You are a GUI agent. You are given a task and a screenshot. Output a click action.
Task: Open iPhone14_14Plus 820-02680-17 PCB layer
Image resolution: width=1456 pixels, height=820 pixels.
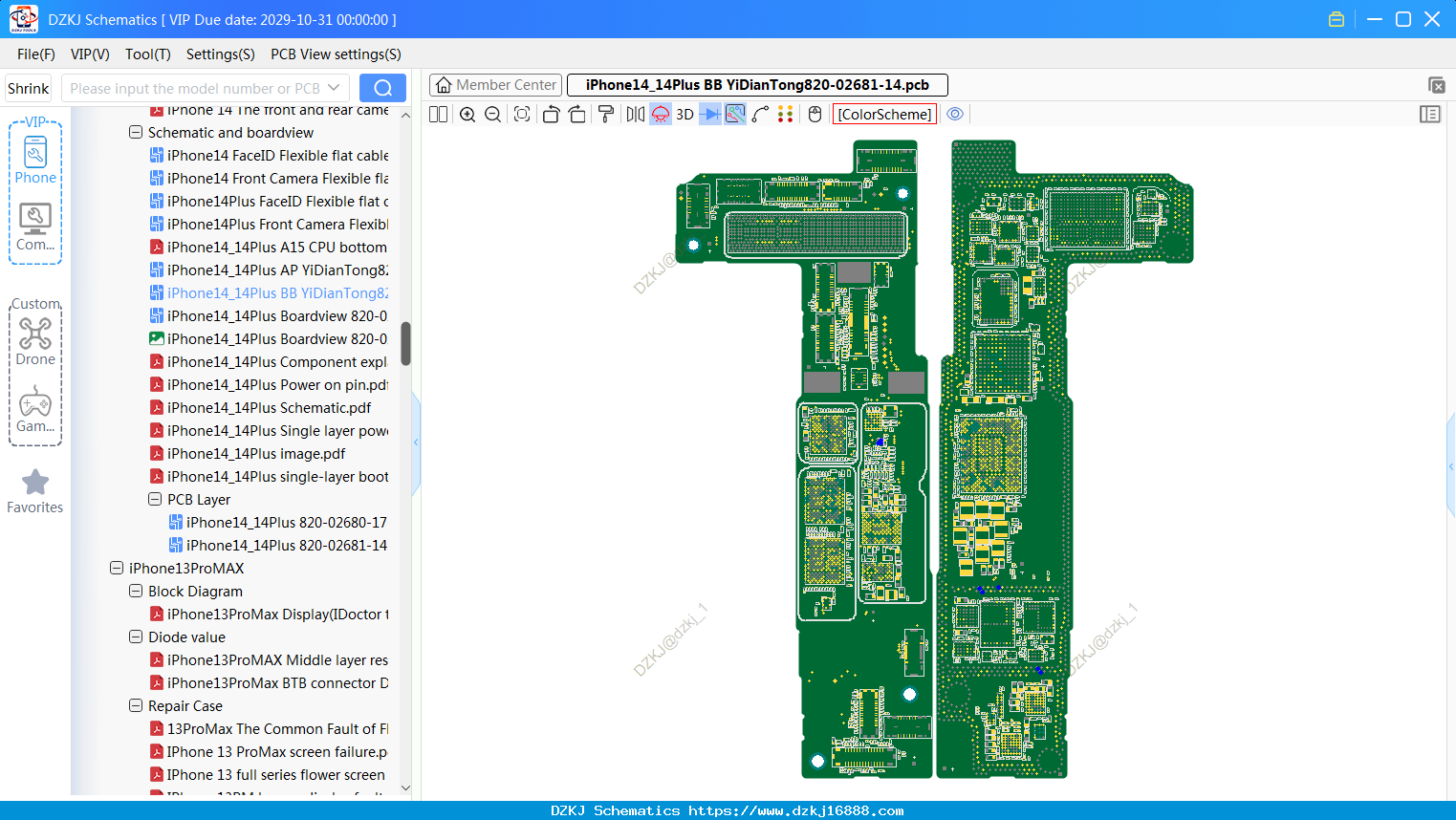278,523
